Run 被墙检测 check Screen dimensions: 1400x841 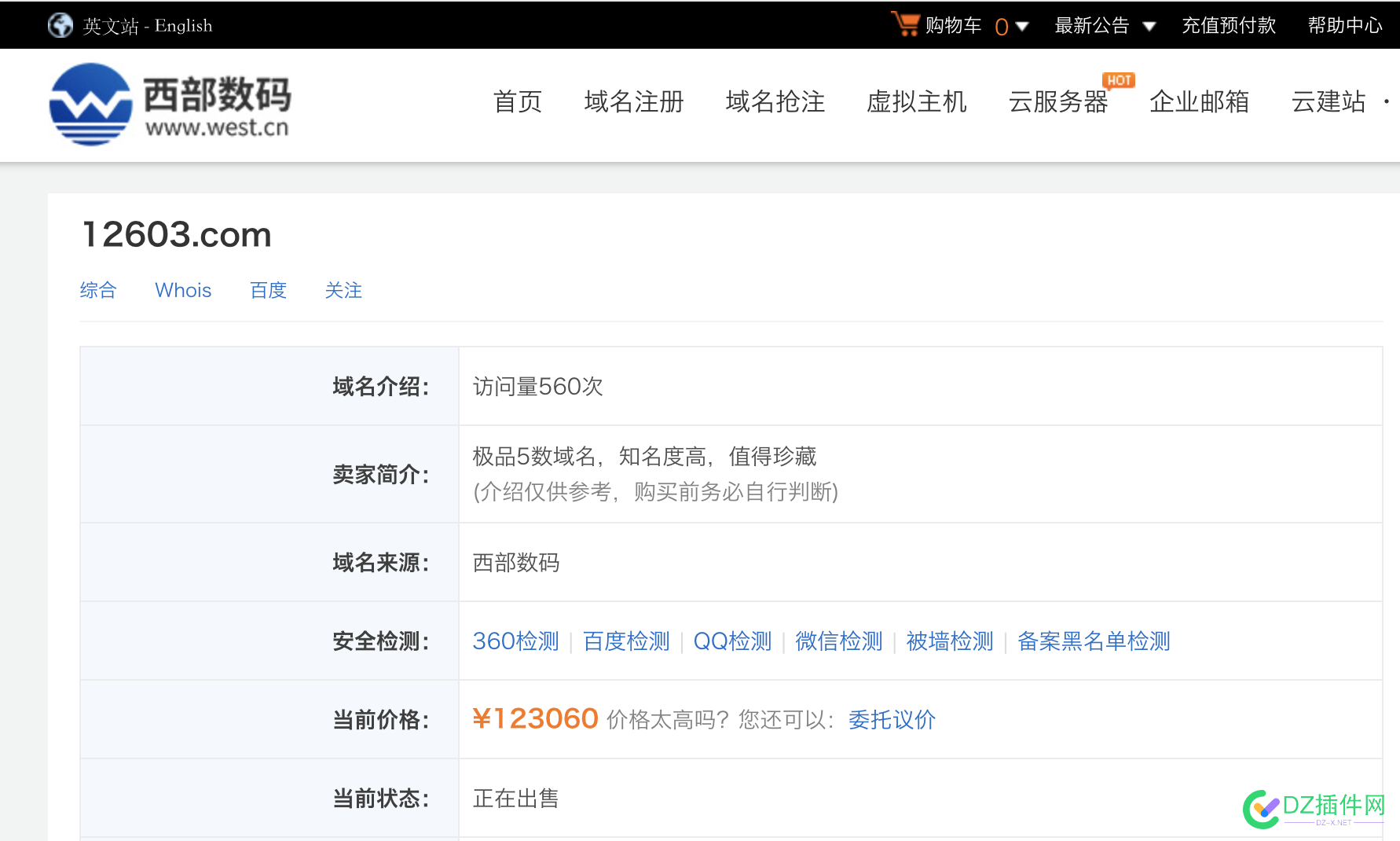950,641
